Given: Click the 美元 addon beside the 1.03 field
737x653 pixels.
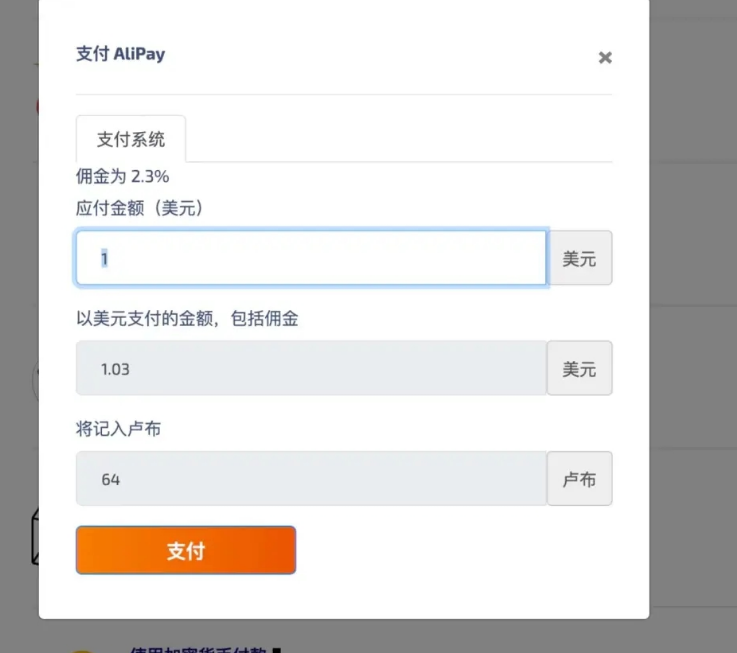Looking at the screenshot, I should tap(579, 368).
